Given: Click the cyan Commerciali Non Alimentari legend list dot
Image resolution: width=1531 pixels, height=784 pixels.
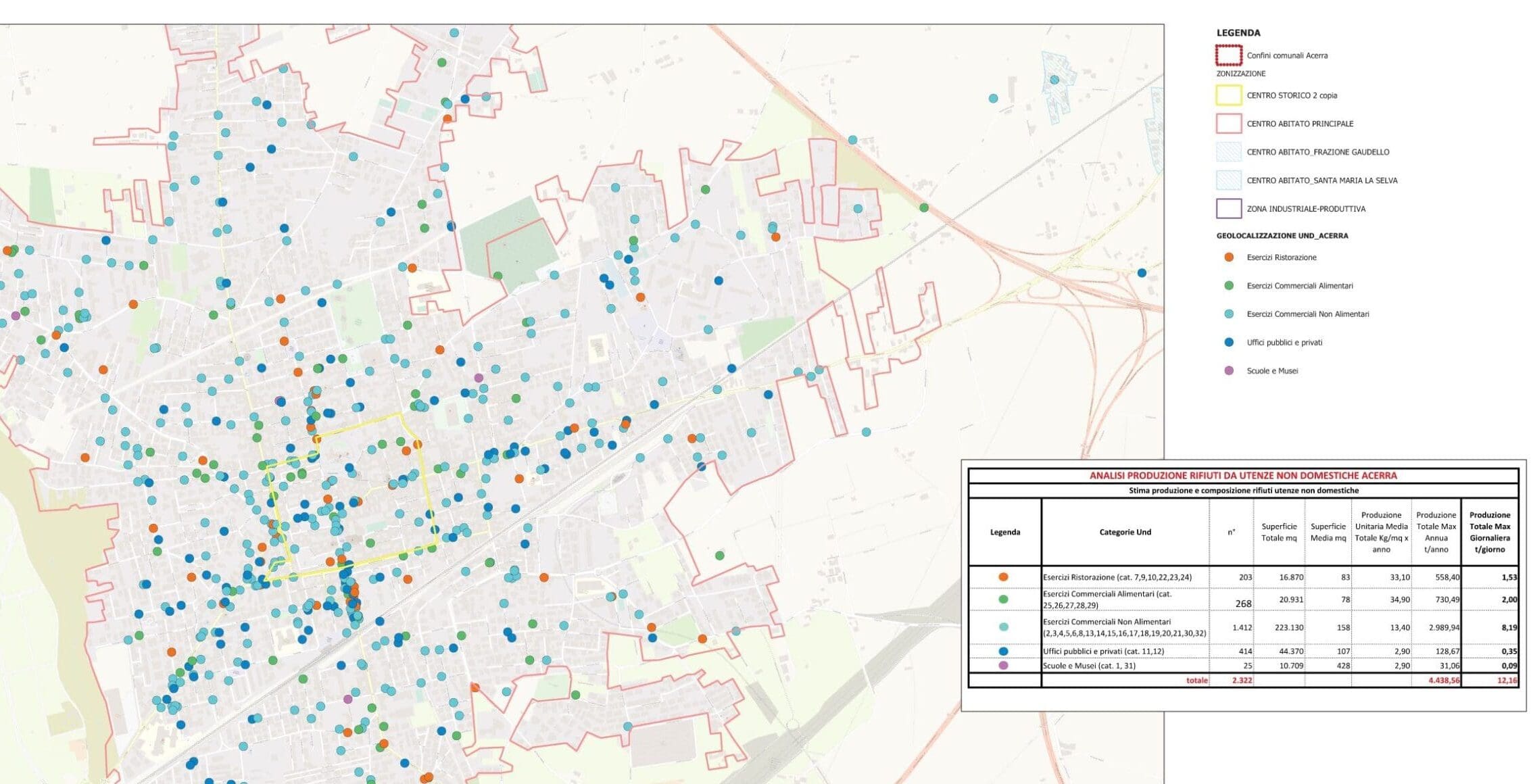Looking at the screenshot, I should (1229, 314).
